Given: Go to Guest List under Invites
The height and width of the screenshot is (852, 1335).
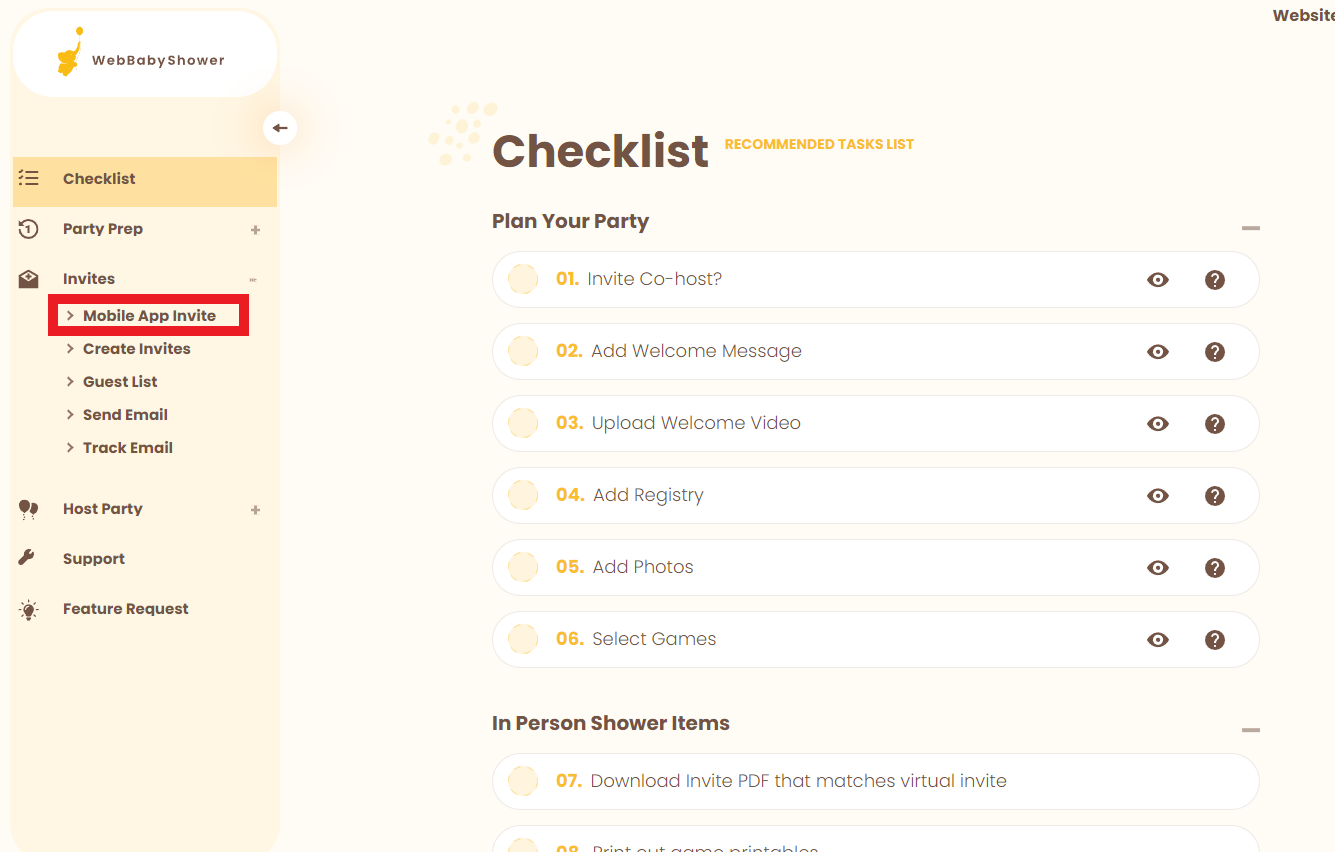Looking at the screenshot, I should click(120, 382).
